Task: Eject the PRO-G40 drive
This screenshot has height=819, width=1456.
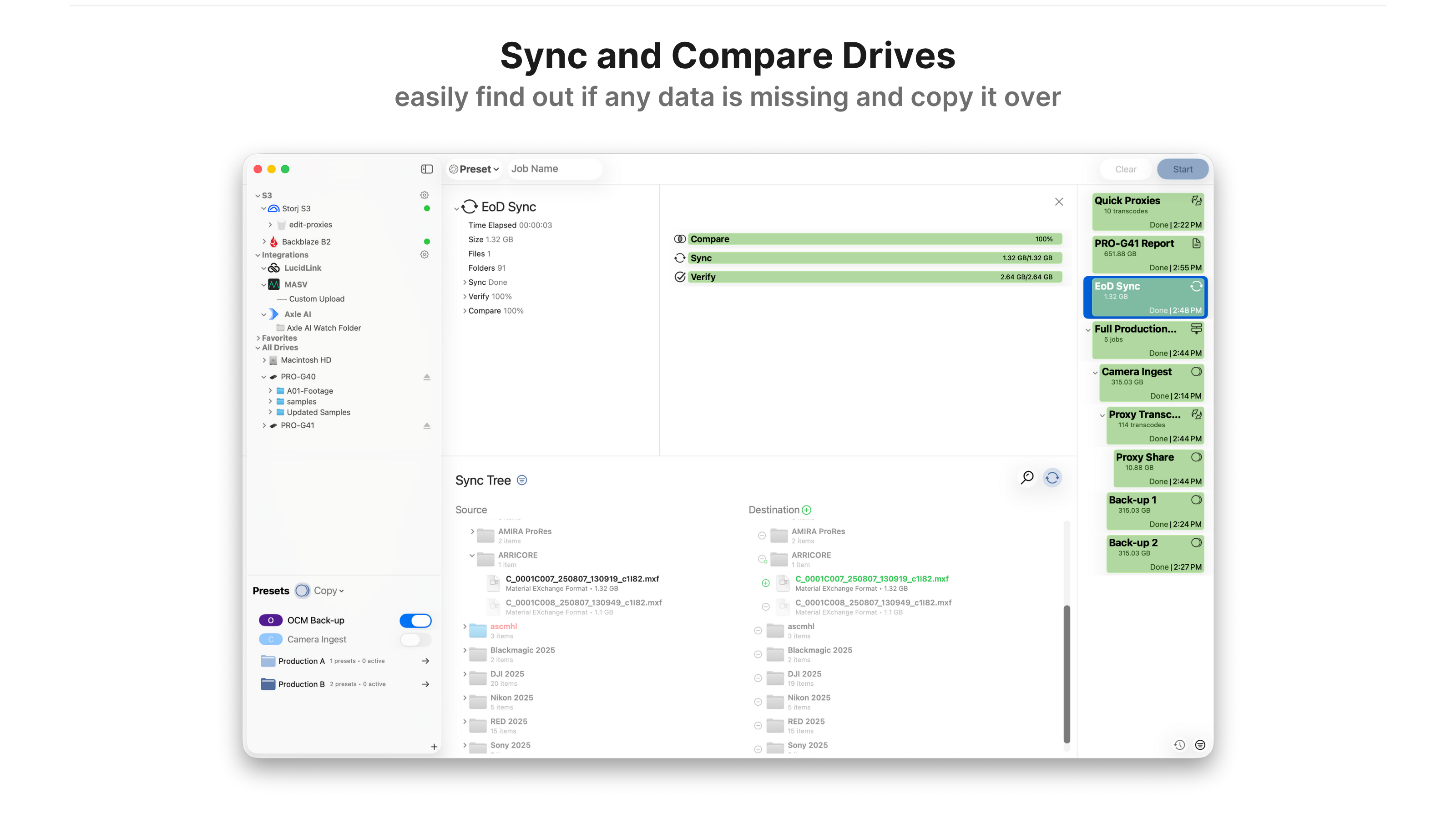Action: (427, 377)
